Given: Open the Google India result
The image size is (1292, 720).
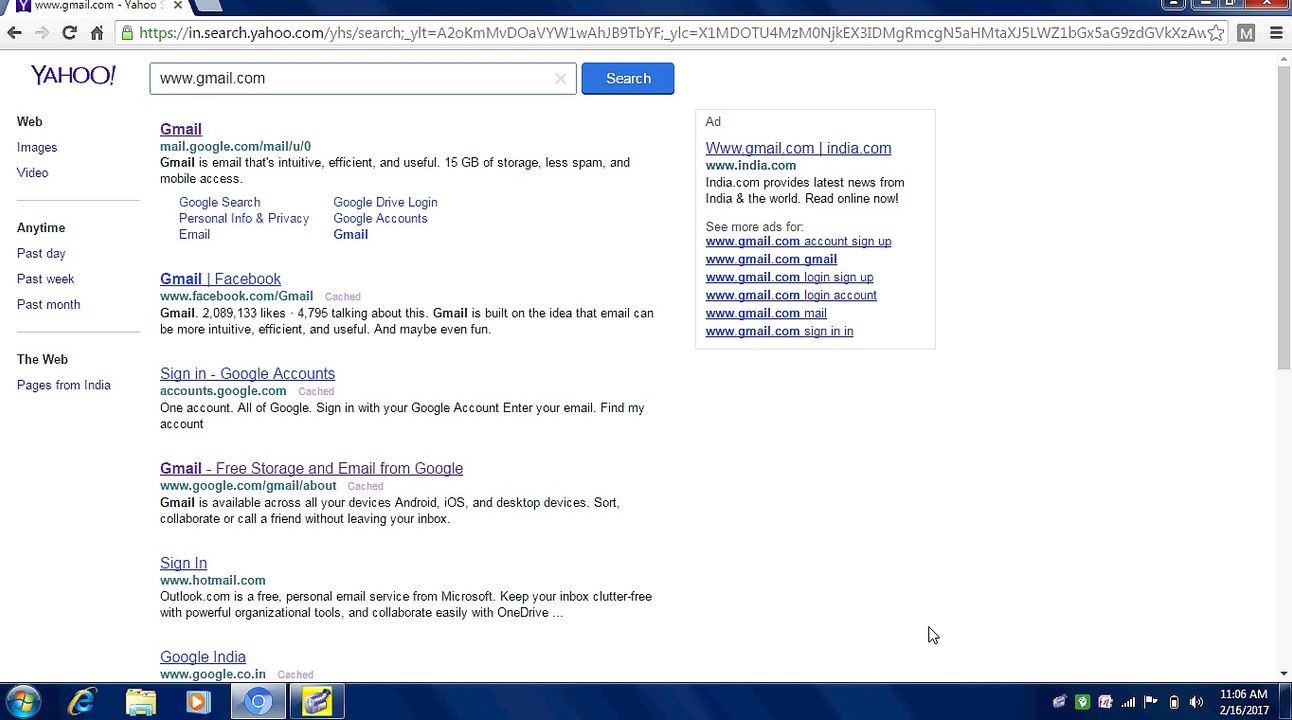Looking at the screenshot, I should (203, 657).
